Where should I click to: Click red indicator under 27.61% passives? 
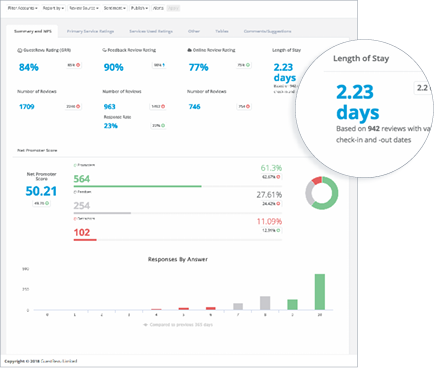click(x=278, y=203)
